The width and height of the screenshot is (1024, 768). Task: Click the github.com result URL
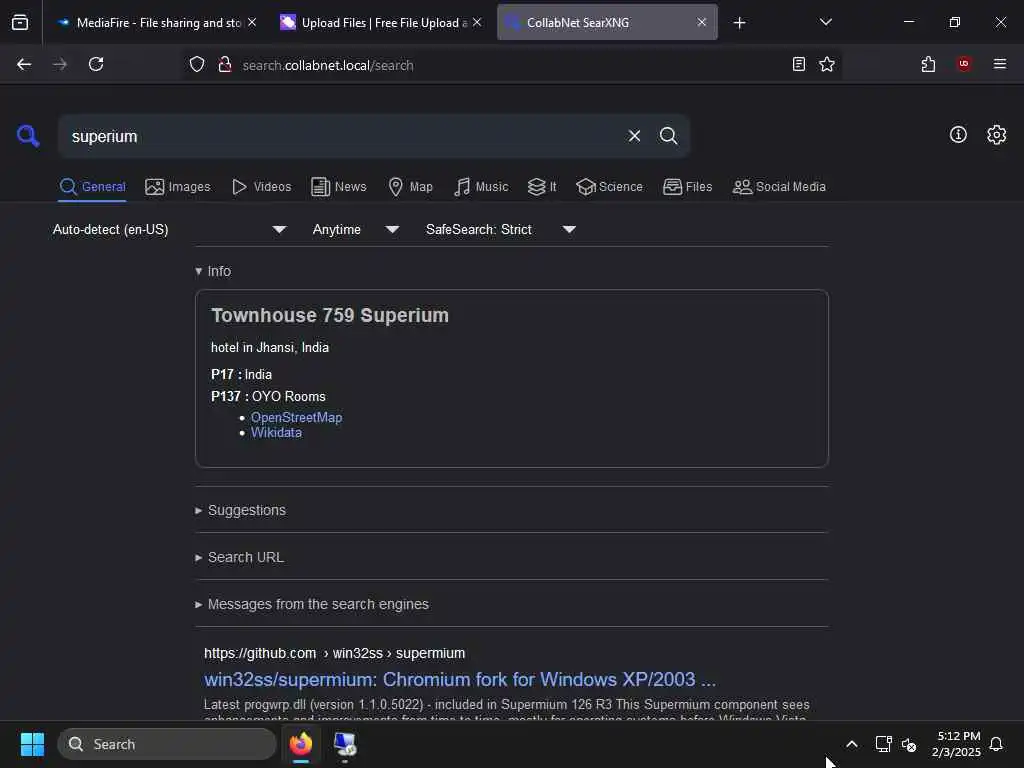(x=334, y=653)
